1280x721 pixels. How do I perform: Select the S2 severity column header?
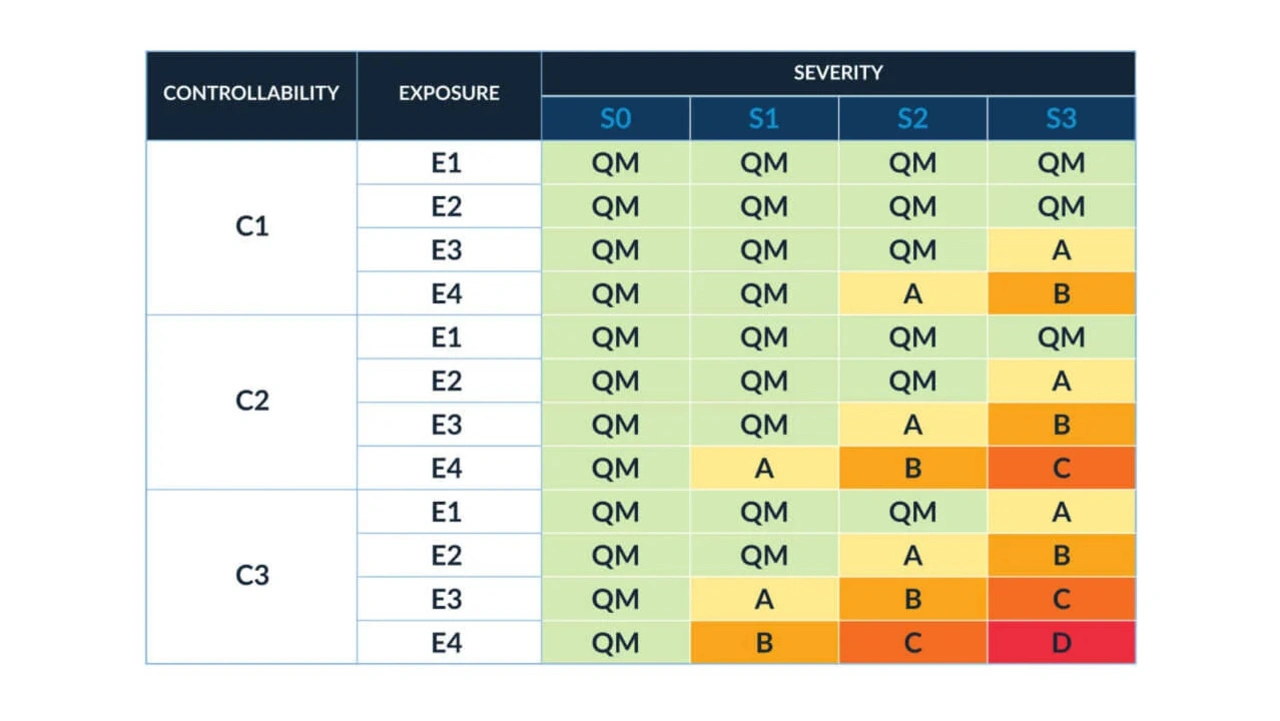912,119
